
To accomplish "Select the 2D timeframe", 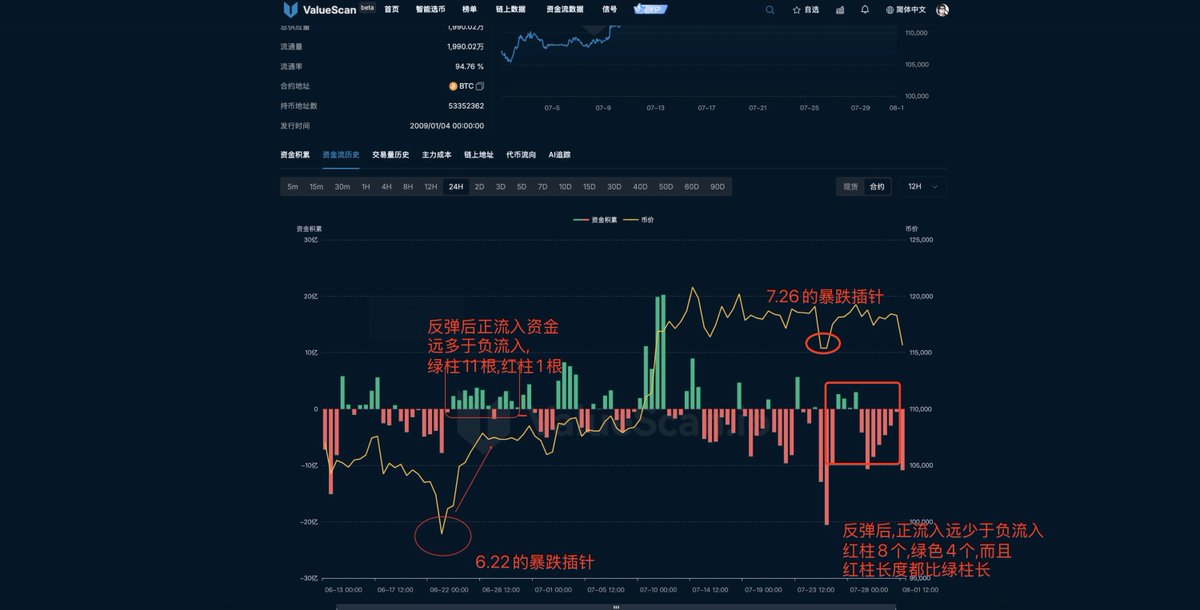I will [x=480, y=186].
